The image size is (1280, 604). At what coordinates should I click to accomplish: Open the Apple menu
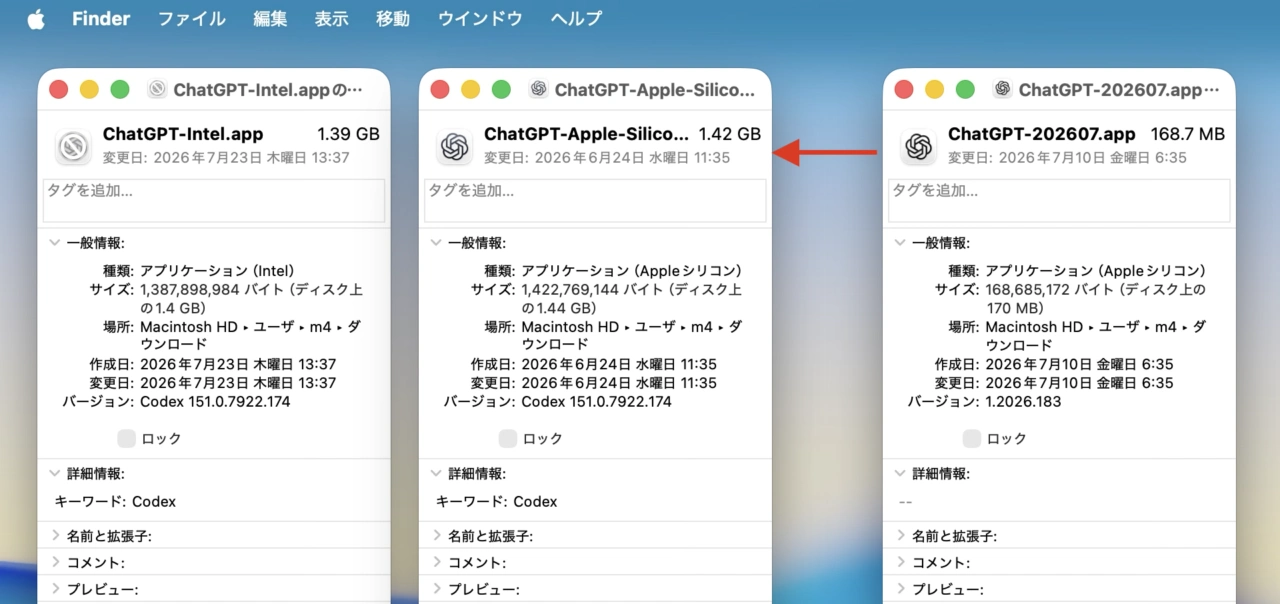coord(36,19)
